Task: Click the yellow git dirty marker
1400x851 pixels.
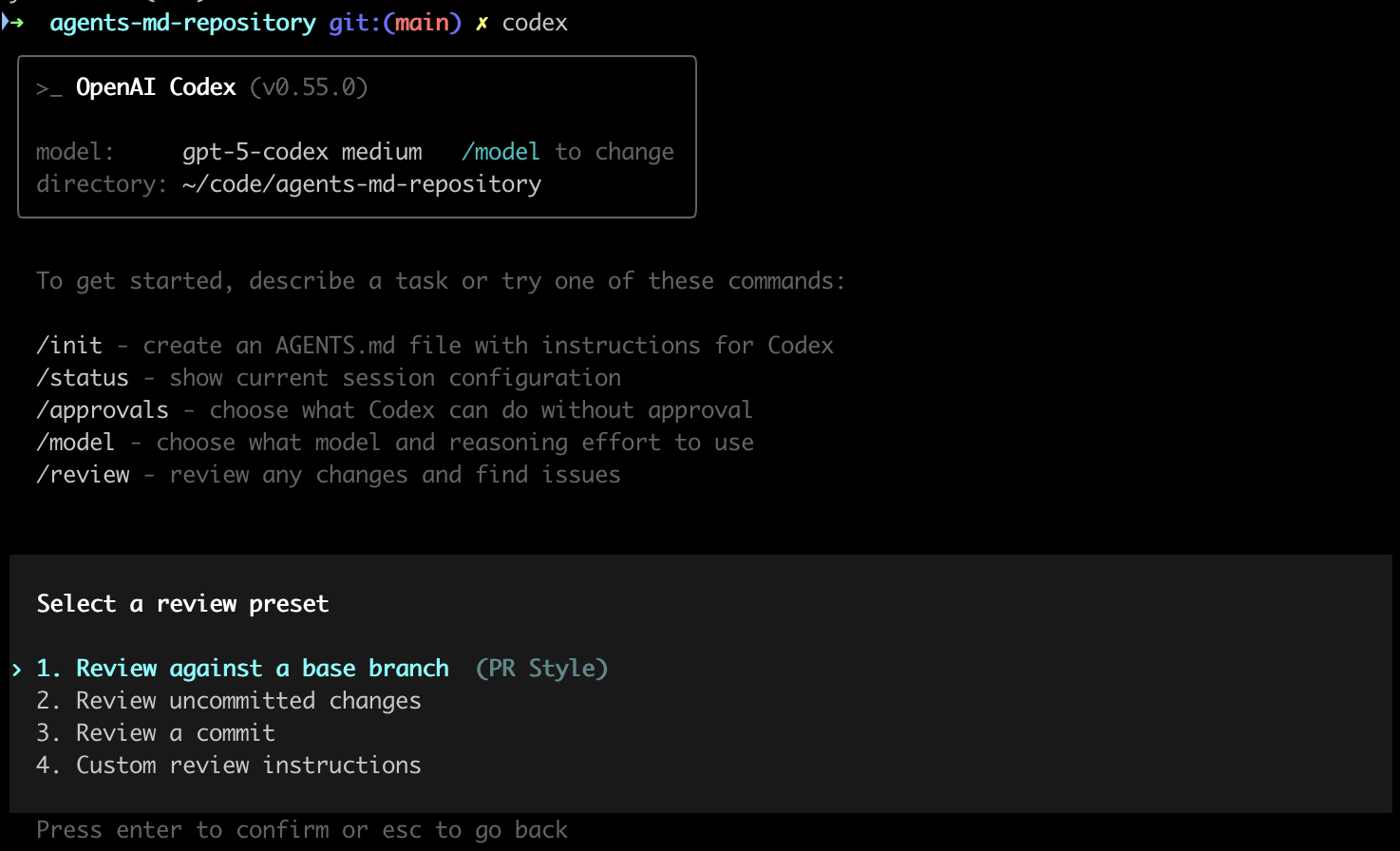Action: 482,24
